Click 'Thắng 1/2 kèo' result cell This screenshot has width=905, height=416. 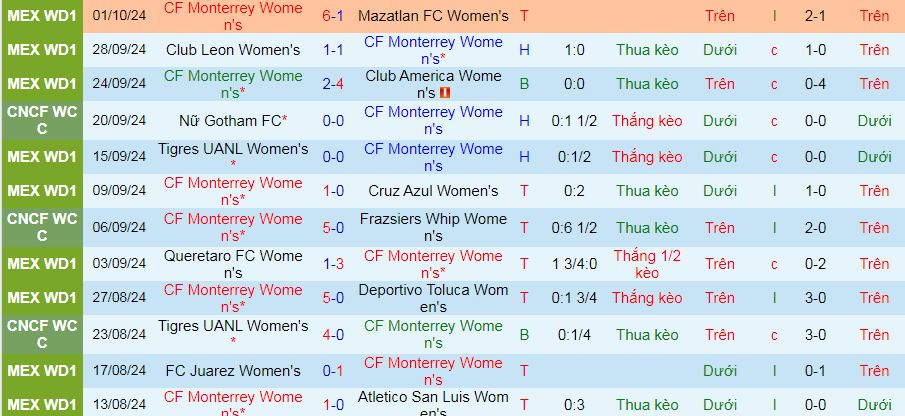(x=647, y=264)
